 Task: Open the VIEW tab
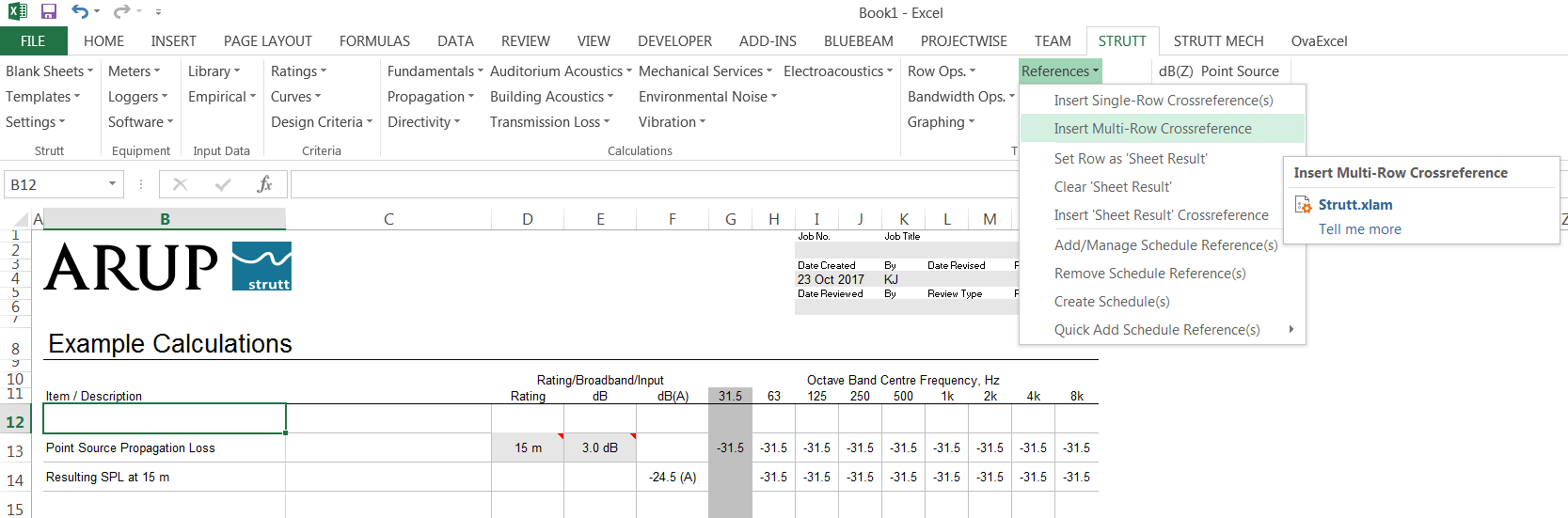[594, 41]
